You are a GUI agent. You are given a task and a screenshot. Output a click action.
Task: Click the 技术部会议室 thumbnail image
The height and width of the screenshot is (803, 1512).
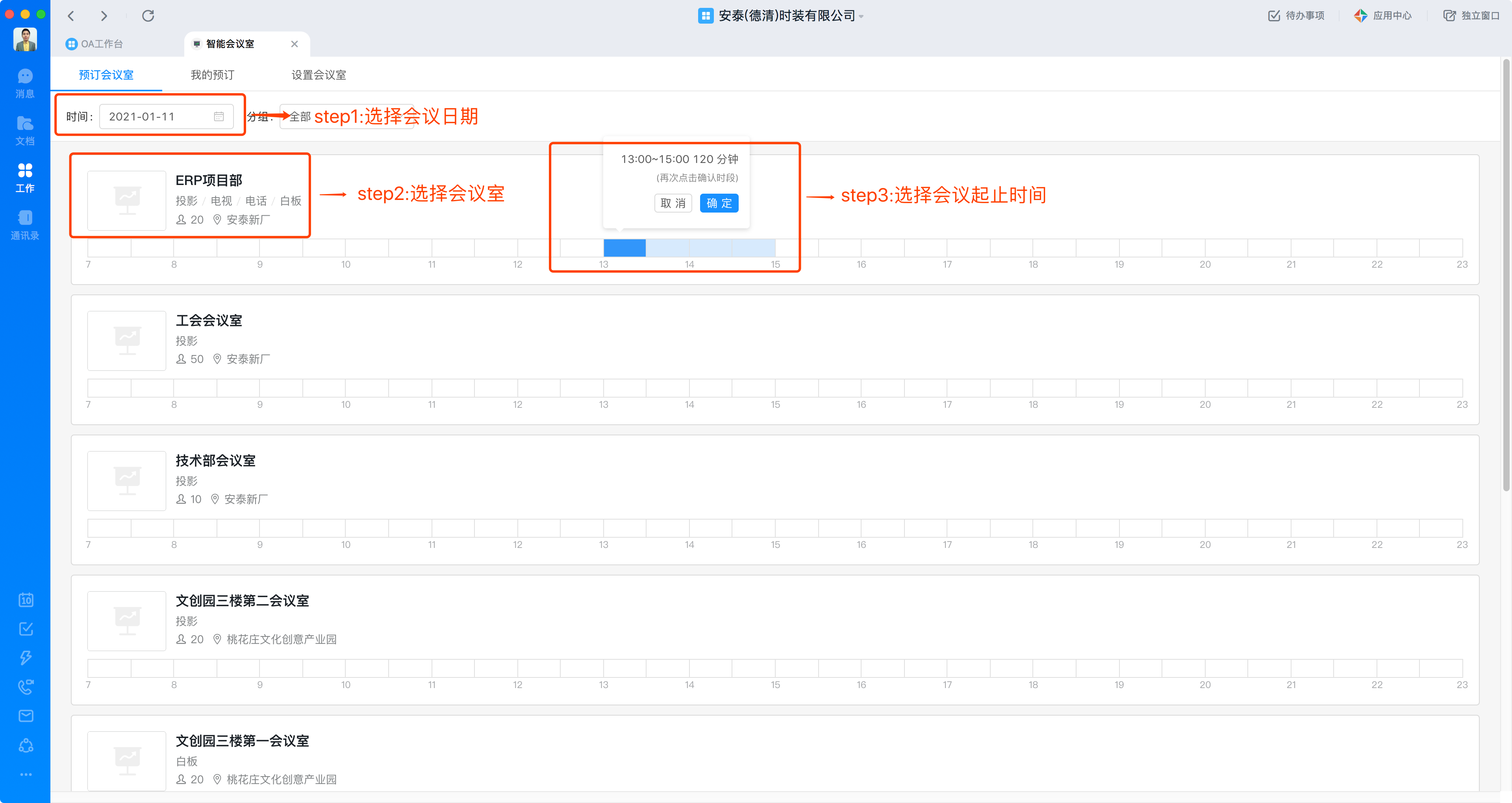coord(127,480)
